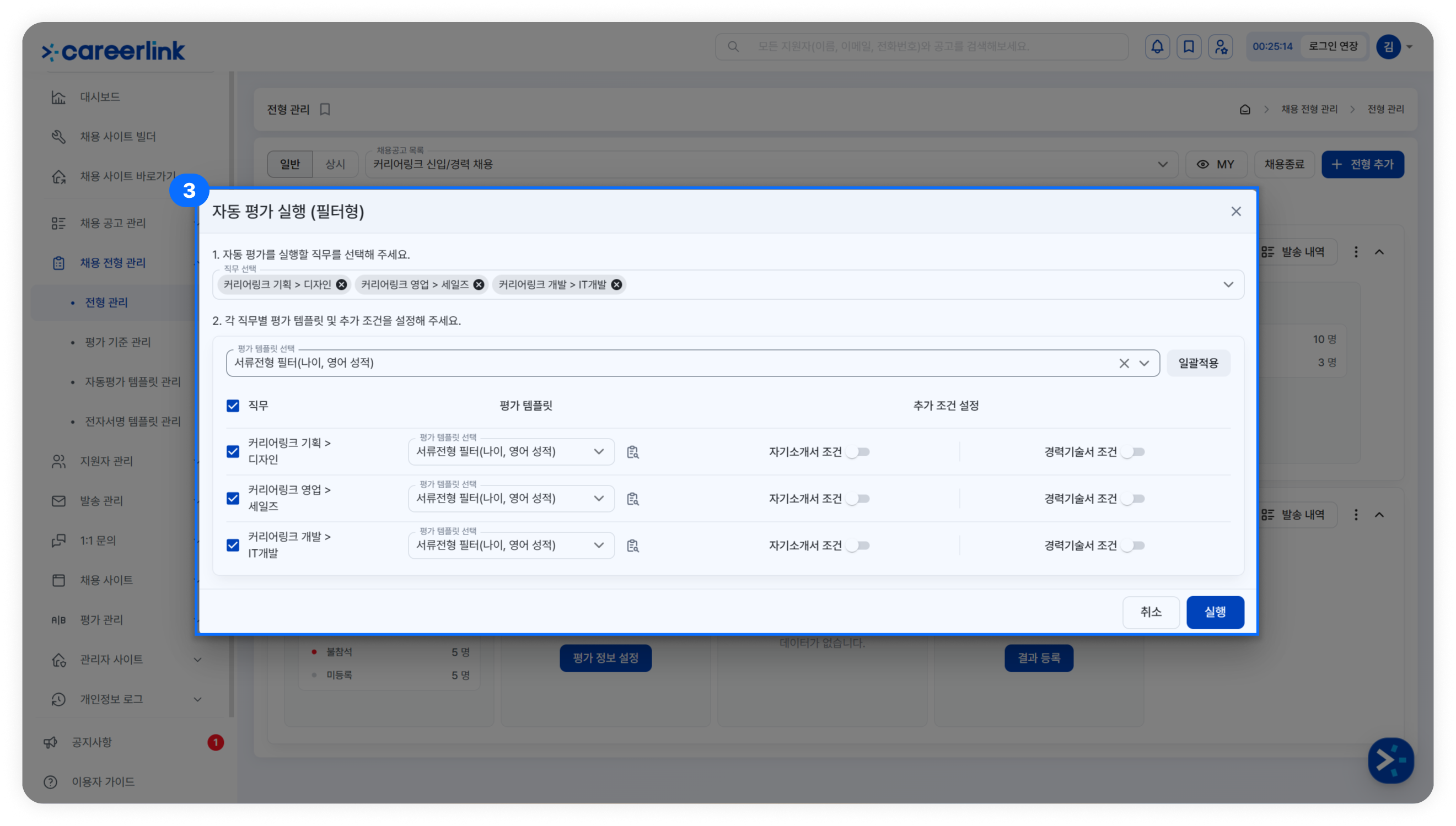This screenshot has height=826, width=1456.
Task: Open 자동평가 템플릿 관리 in the sidebar
Action: point(133,382)
